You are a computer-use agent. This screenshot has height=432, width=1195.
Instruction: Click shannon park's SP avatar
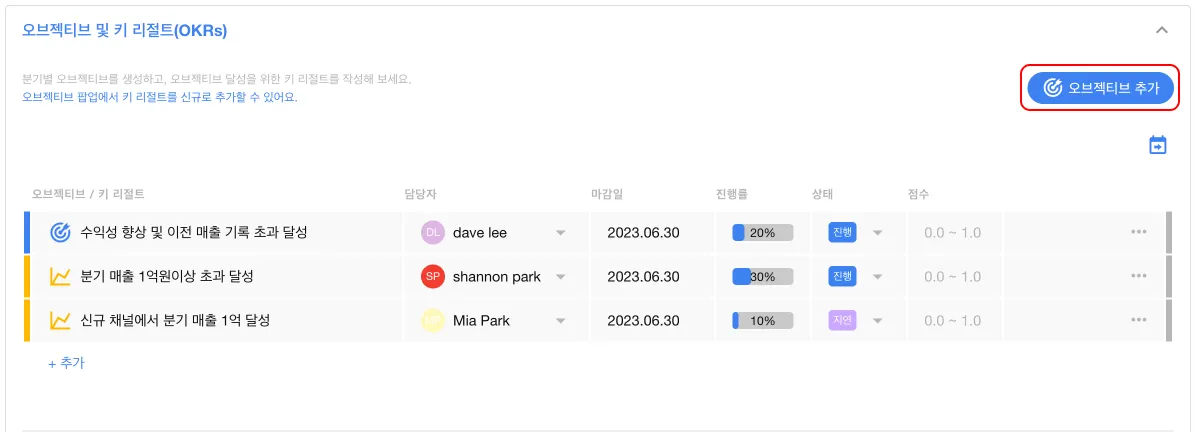432,277
